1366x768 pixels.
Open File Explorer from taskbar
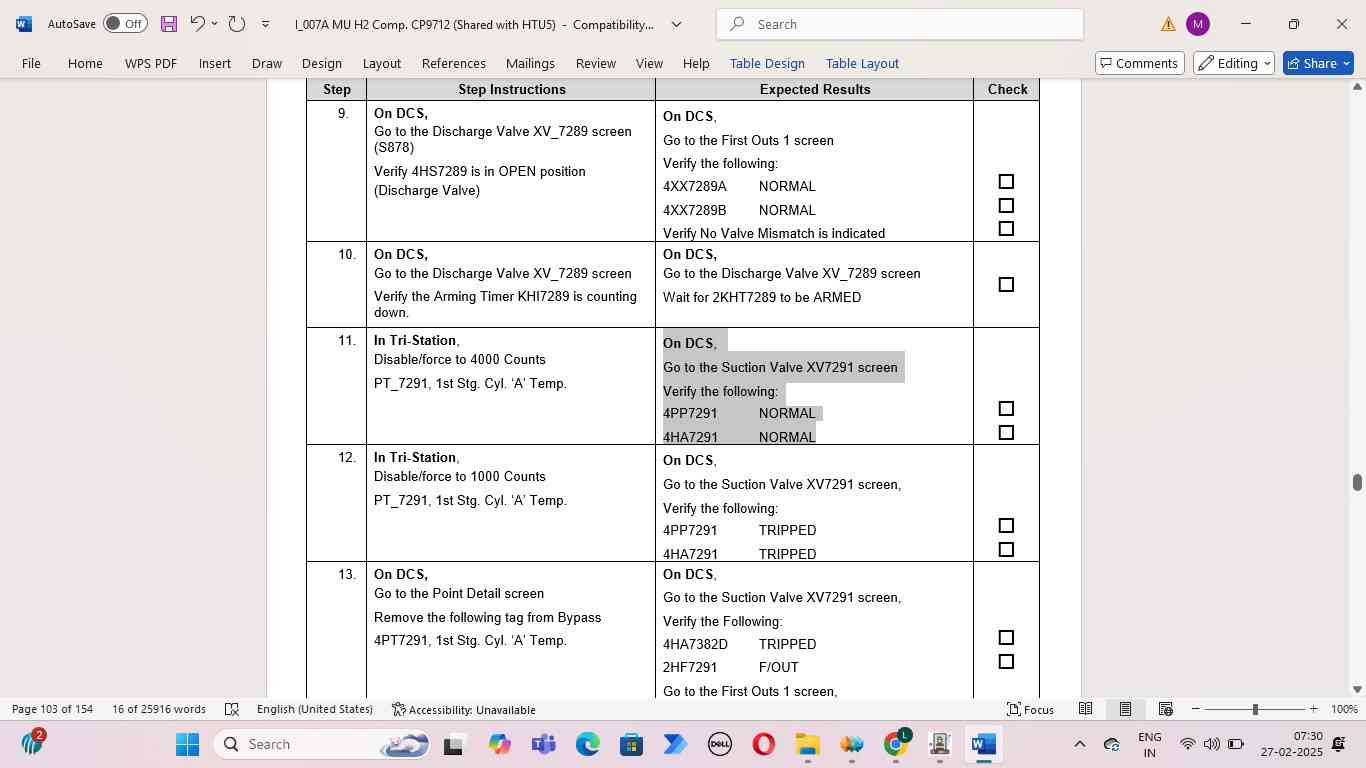(x=807, y=744)
